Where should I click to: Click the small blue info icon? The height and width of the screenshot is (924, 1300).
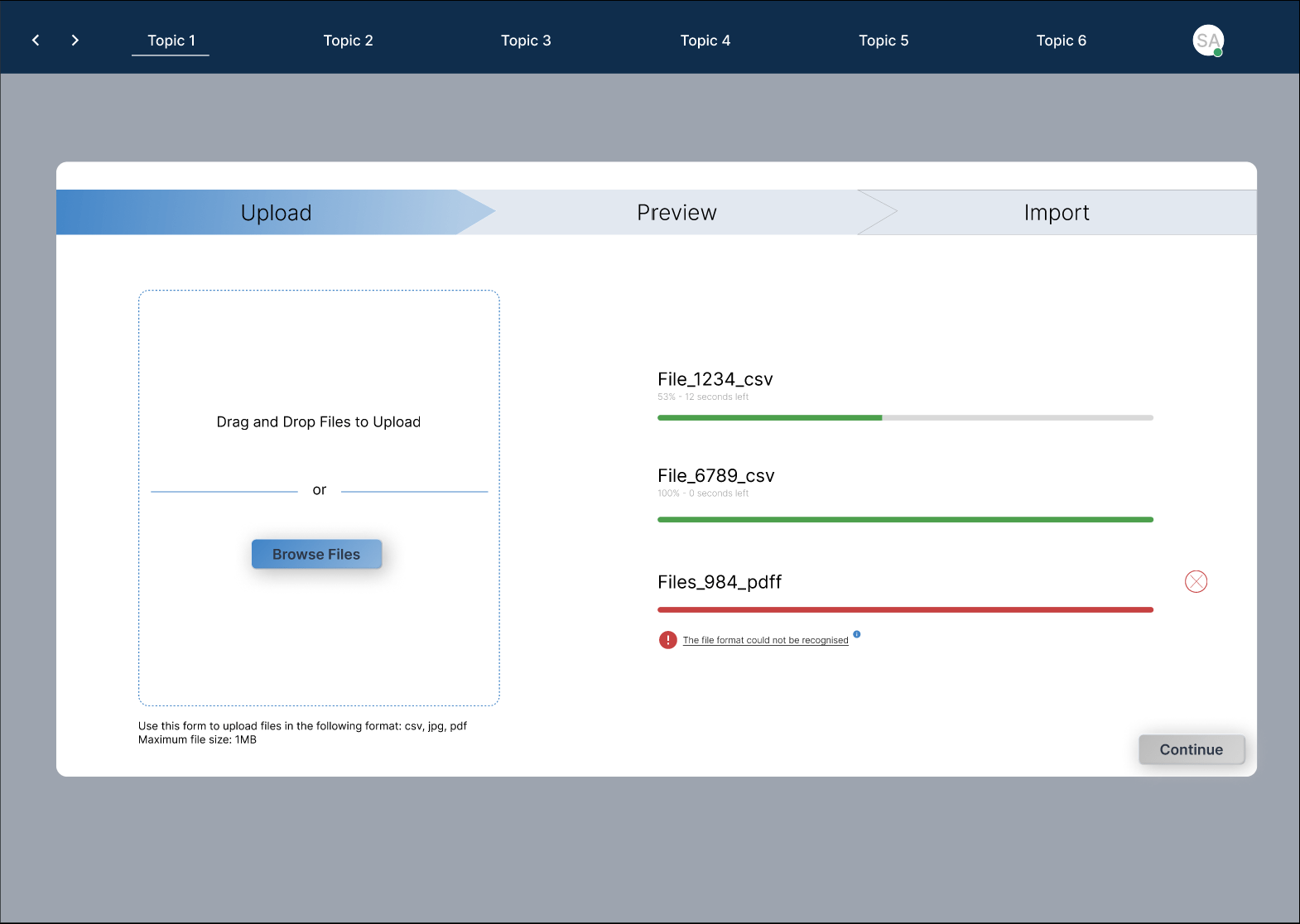(857, 634)
